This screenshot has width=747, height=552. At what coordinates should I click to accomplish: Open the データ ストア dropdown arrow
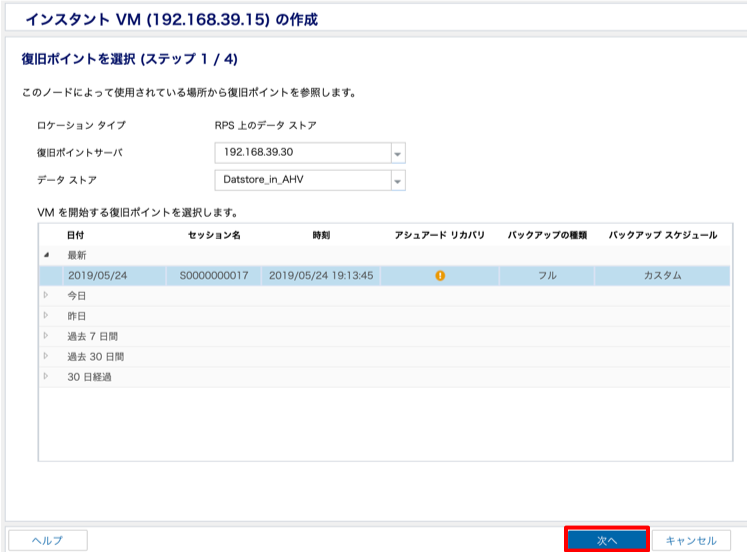coord(398,181)
